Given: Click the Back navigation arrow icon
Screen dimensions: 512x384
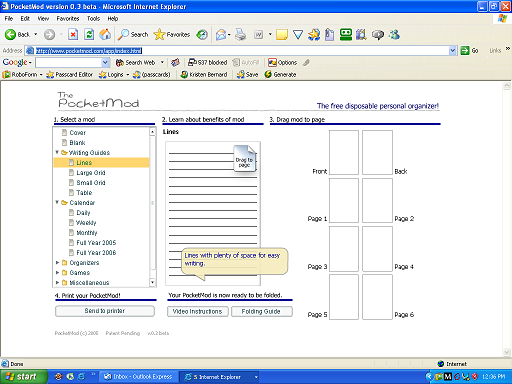Looking at the screenshot, I should point(10,34).
